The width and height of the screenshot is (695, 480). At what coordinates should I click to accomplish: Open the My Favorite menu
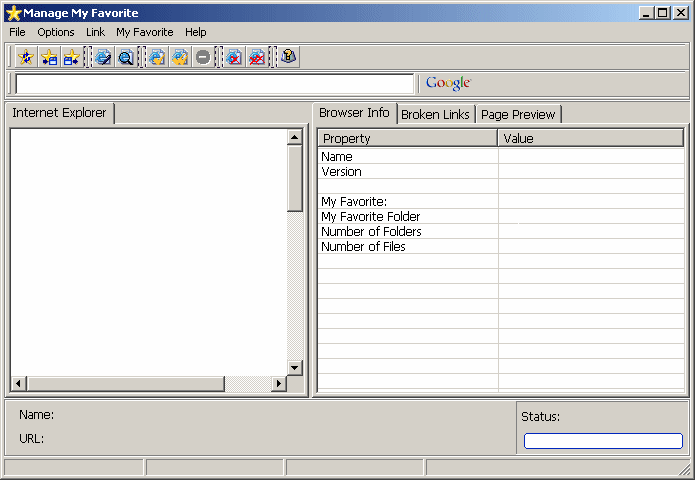click(x=144, y=32)
